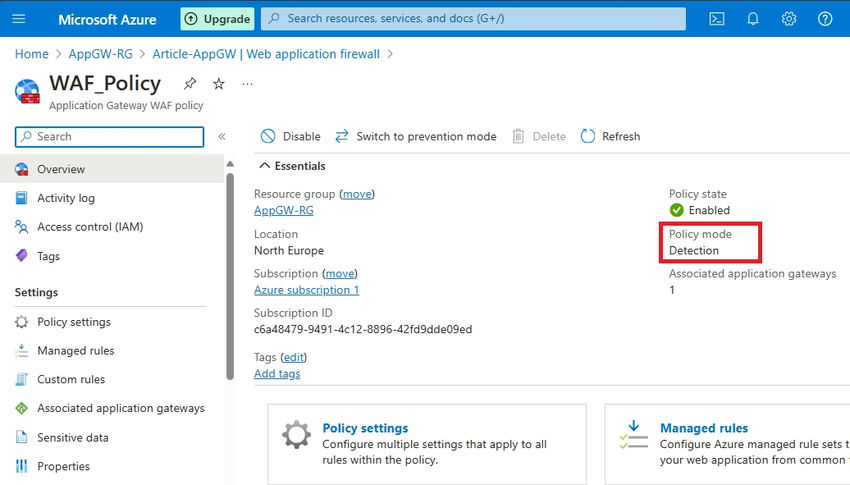This screenshot has width=850, height=485.
Task: Click the Enabled policy state value
Action: (x=709, y=210)
